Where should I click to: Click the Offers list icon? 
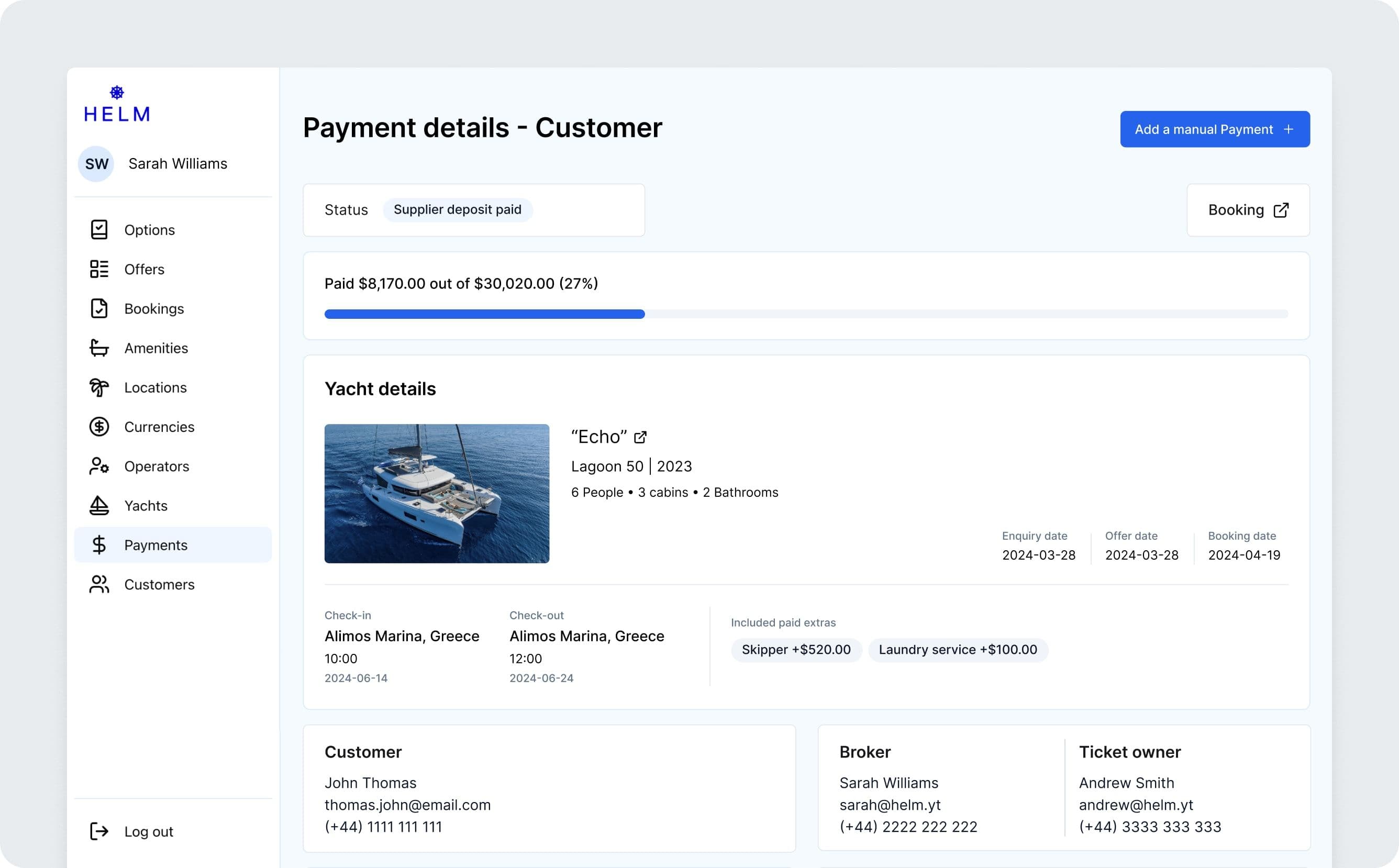tap(99, 269)
